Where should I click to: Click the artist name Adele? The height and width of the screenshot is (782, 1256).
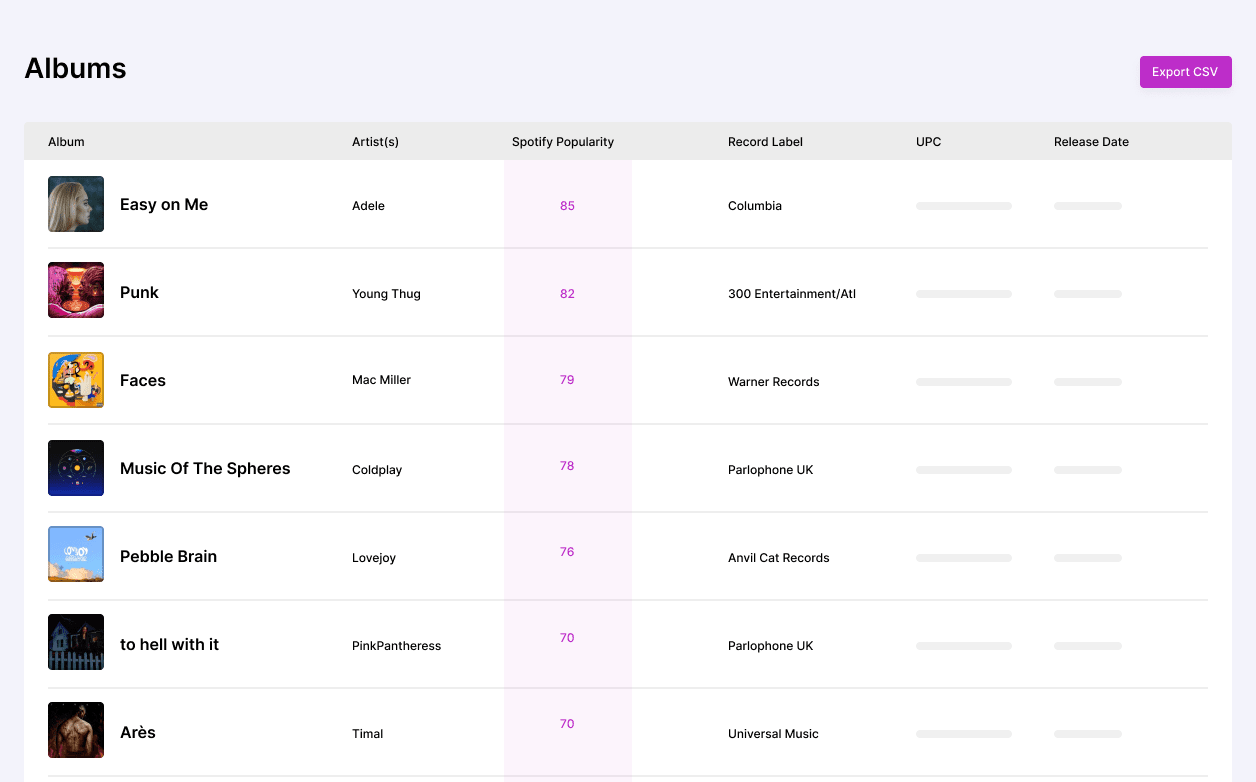[x=368, y=206]
